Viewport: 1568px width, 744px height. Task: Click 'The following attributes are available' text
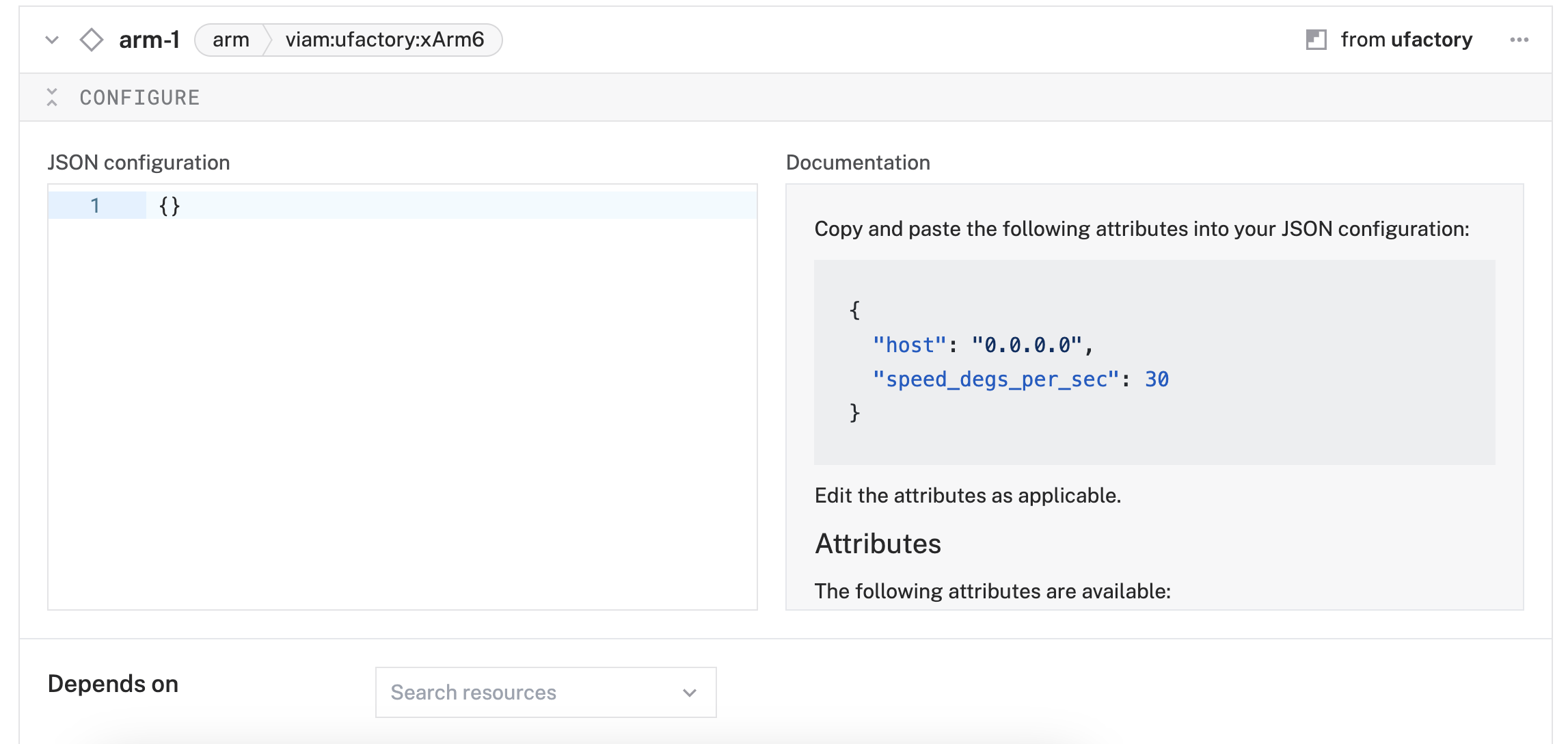pyautogui.click(x=992, y=591)
